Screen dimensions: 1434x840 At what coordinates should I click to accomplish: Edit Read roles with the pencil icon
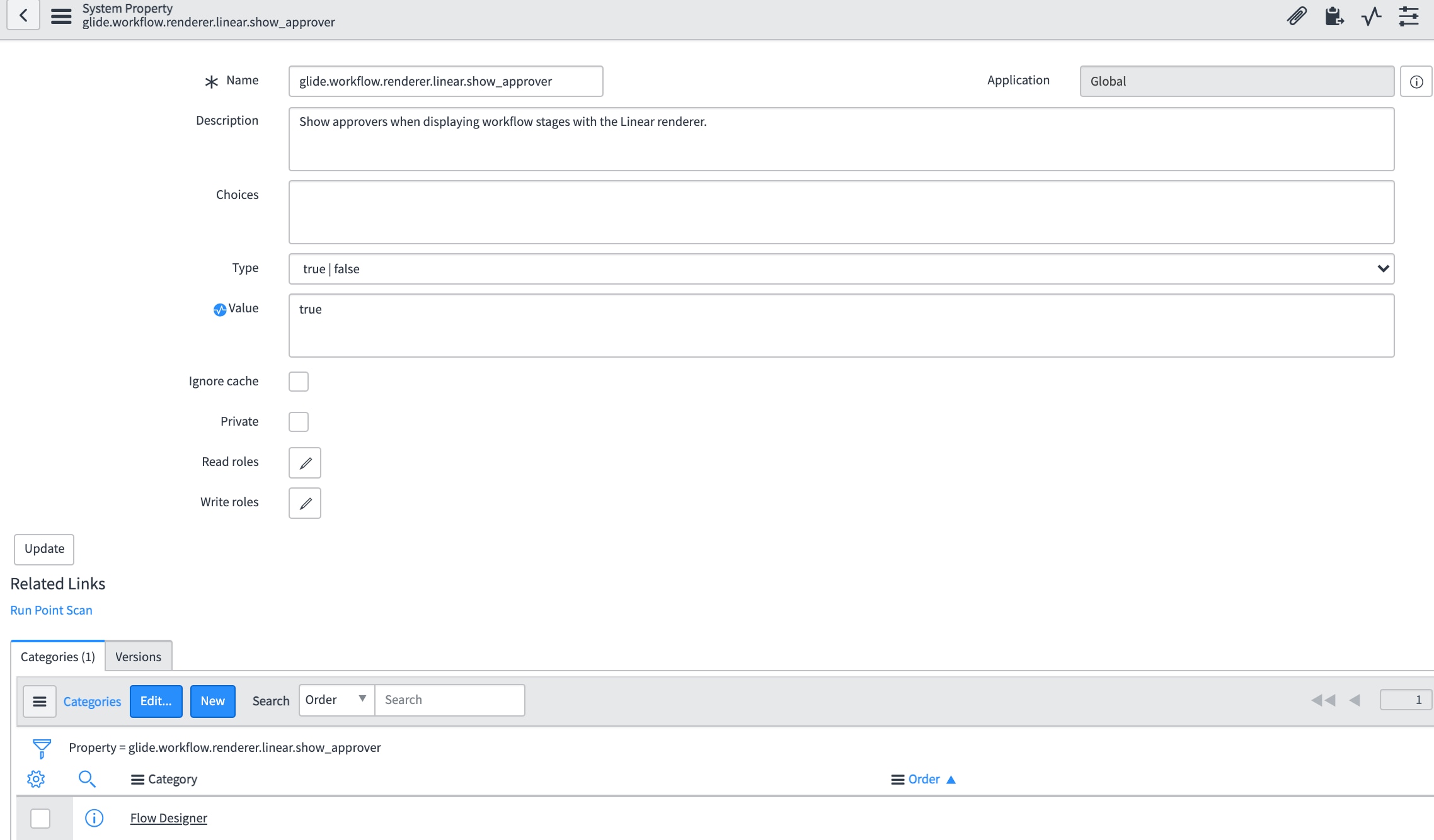[x=305, y=463]
